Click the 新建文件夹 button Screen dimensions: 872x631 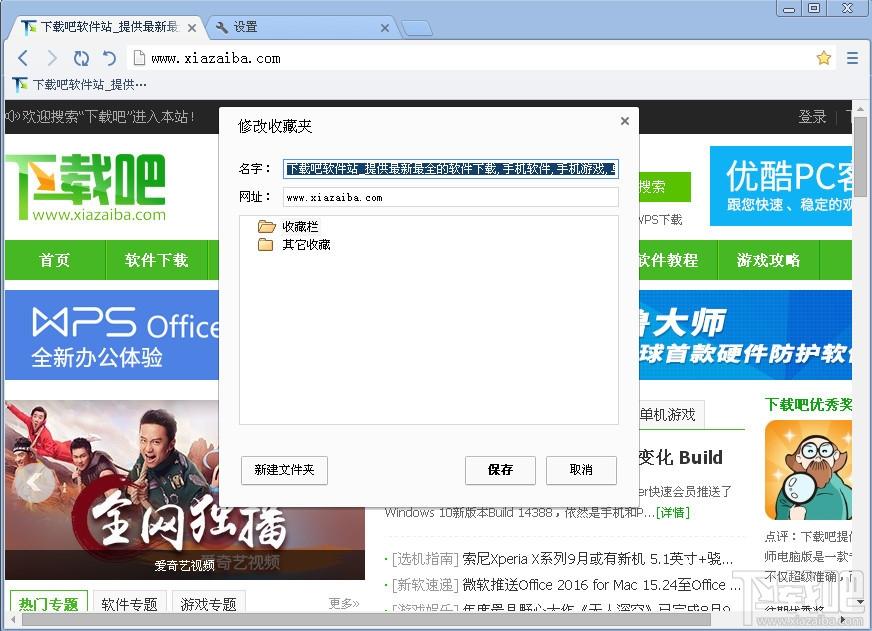coord(284,470)
